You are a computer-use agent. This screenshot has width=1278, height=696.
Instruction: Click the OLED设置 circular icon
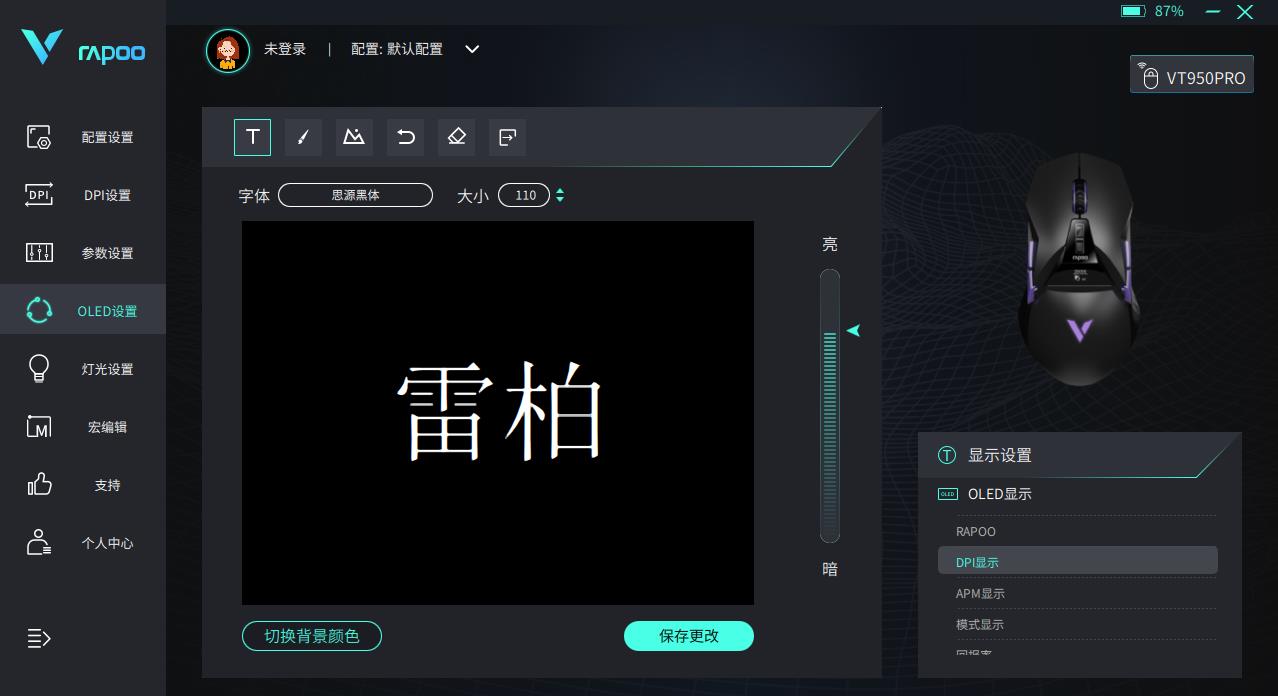click(x=39, y=311)
